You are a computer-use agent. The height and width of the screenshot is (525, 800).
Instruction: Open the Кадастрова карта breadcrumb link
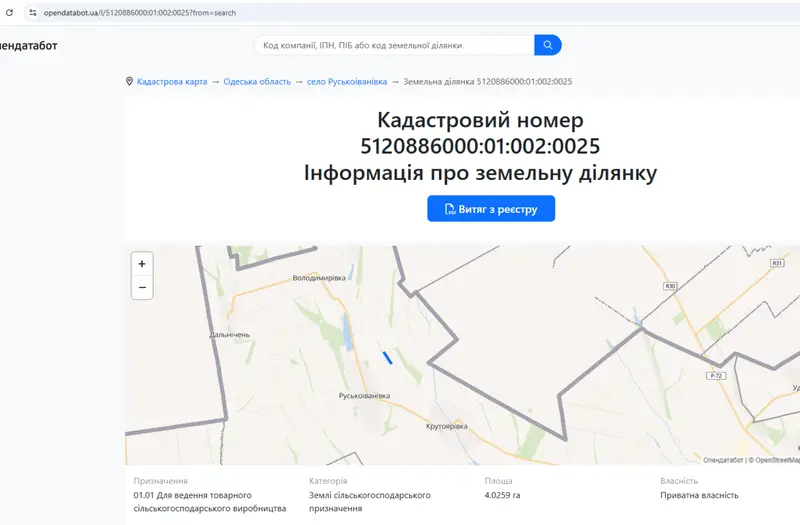click(x=172, y=82)
